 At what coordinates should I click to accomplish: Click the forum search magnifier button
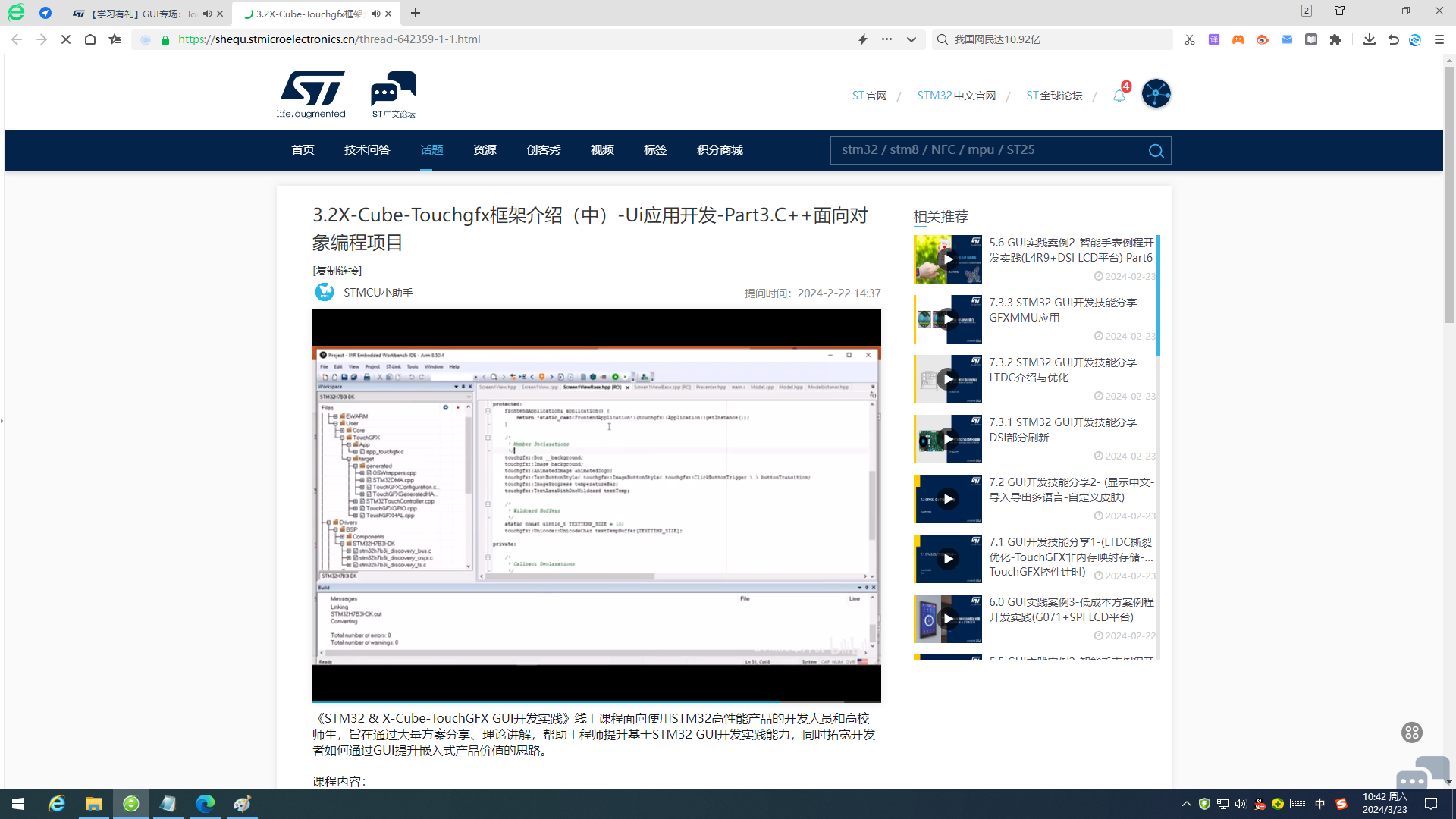click(1156, 151)
